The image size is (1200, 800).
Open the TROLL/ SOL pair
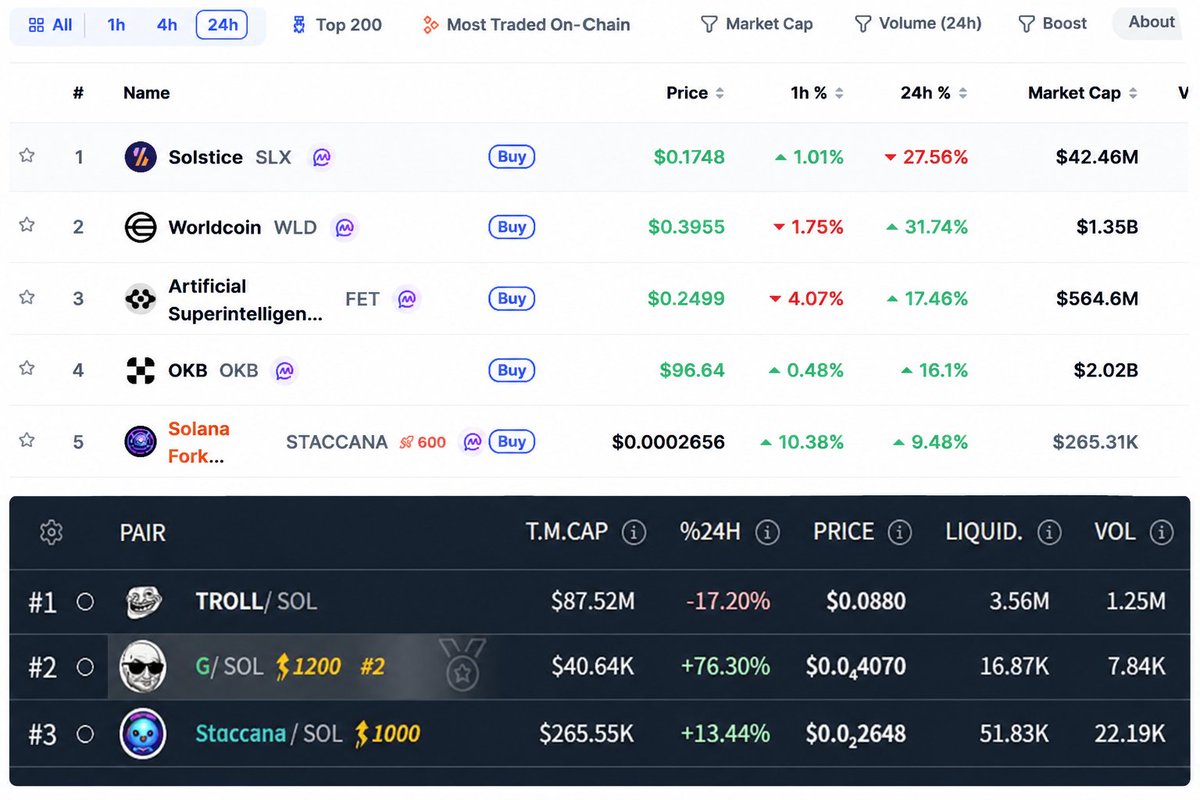point(256,602)
